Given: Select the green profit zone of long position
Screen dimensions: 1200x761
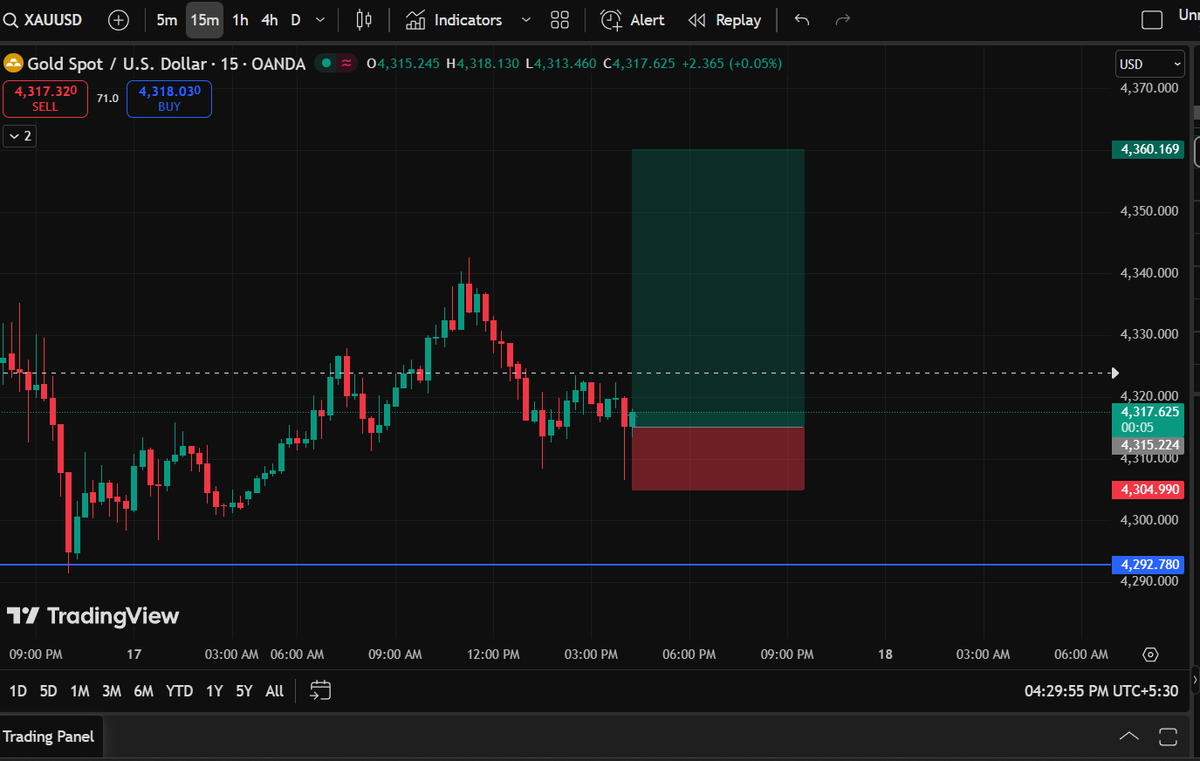Looking at the screenshot, I should (718, 288).
